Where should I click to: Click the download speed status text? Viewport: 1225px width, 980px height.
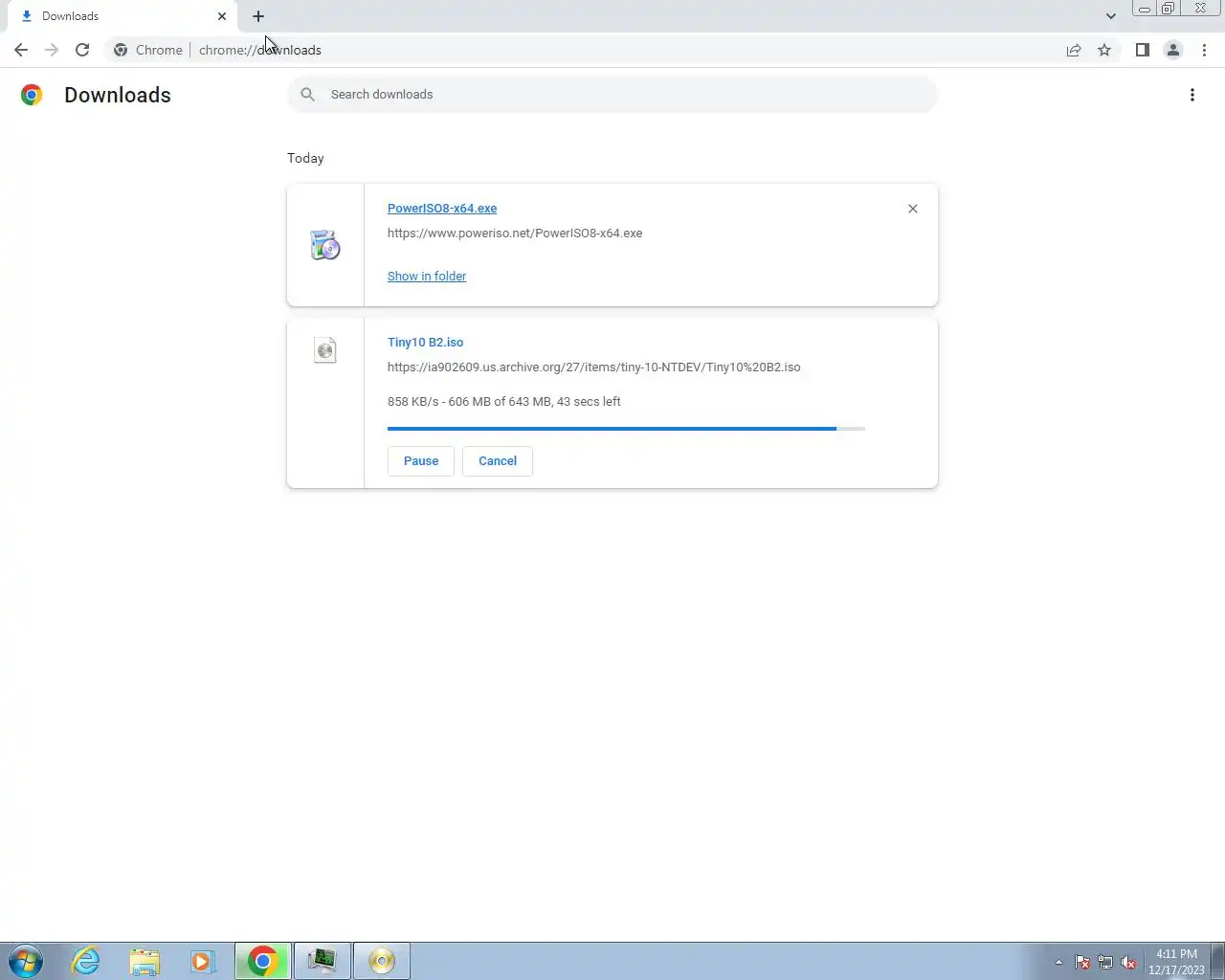click(504, 401)
